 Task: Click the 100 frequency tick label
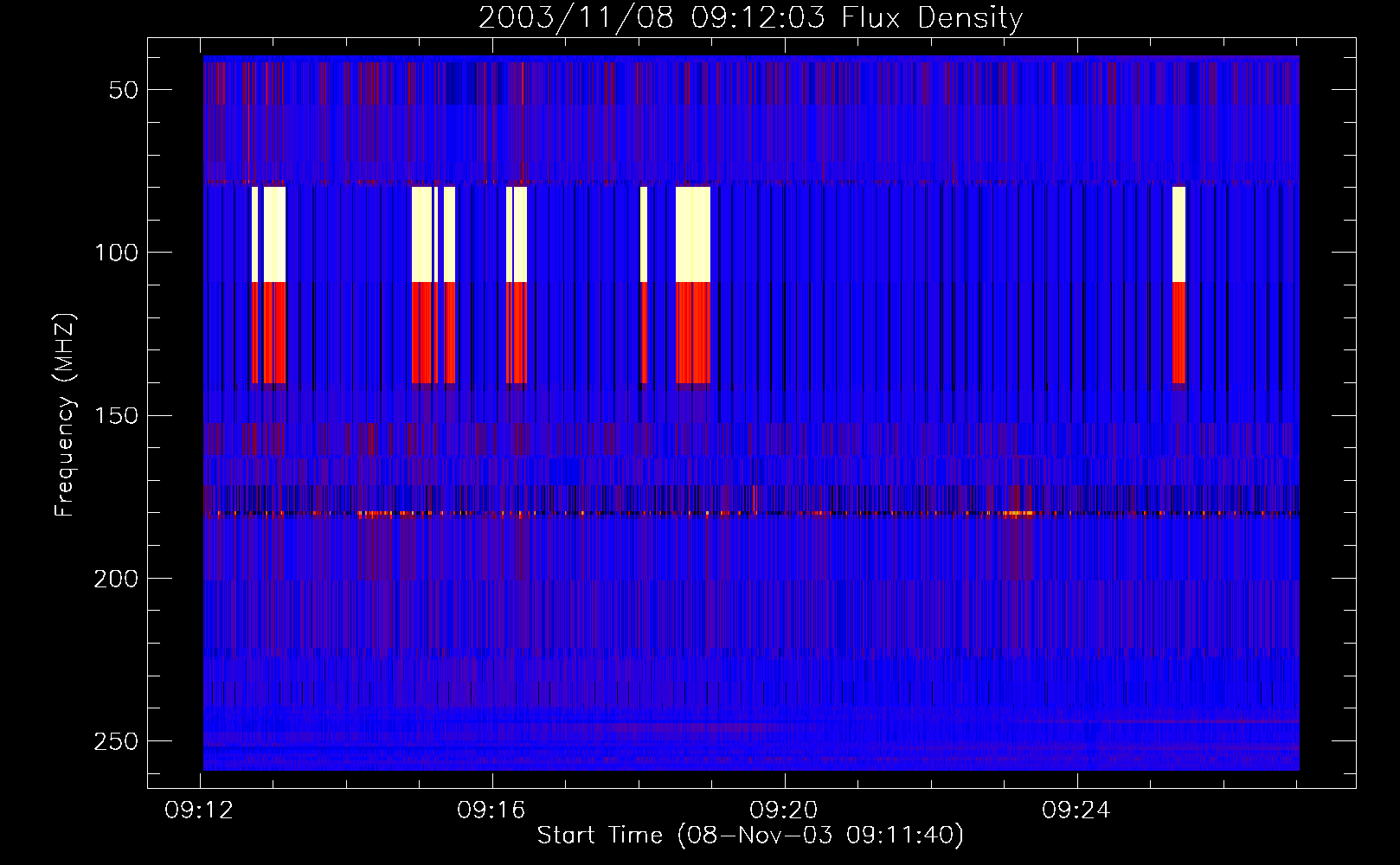point(116,253)
